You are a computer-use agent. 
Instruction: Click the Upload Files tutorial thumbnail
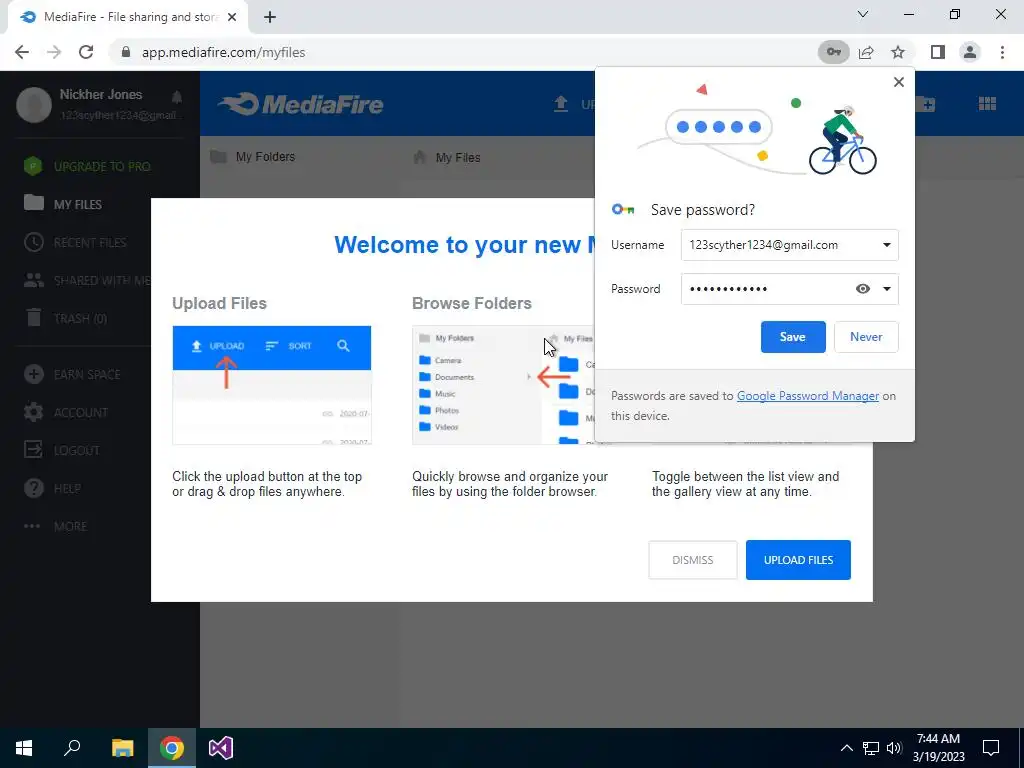pyautogui.click(x=272, y=385)
